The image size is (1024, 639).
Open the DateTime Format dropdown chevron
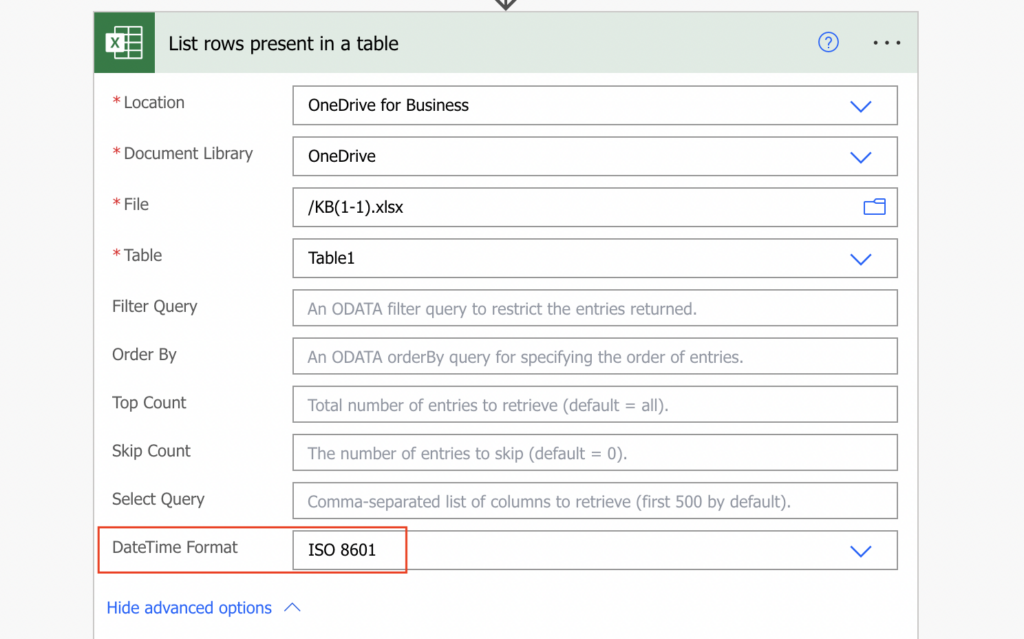[x=861, y=551]
